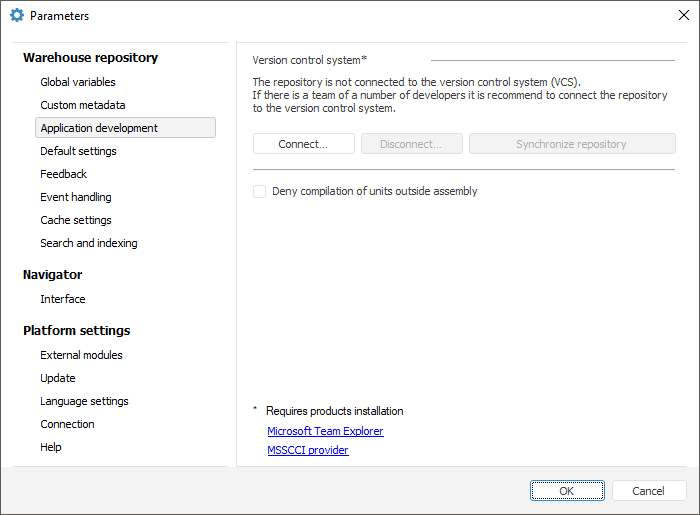Follow the MSSCCI provider link
Image resolution: width=700 pixels, height=515 pixels.
(308, 450)
